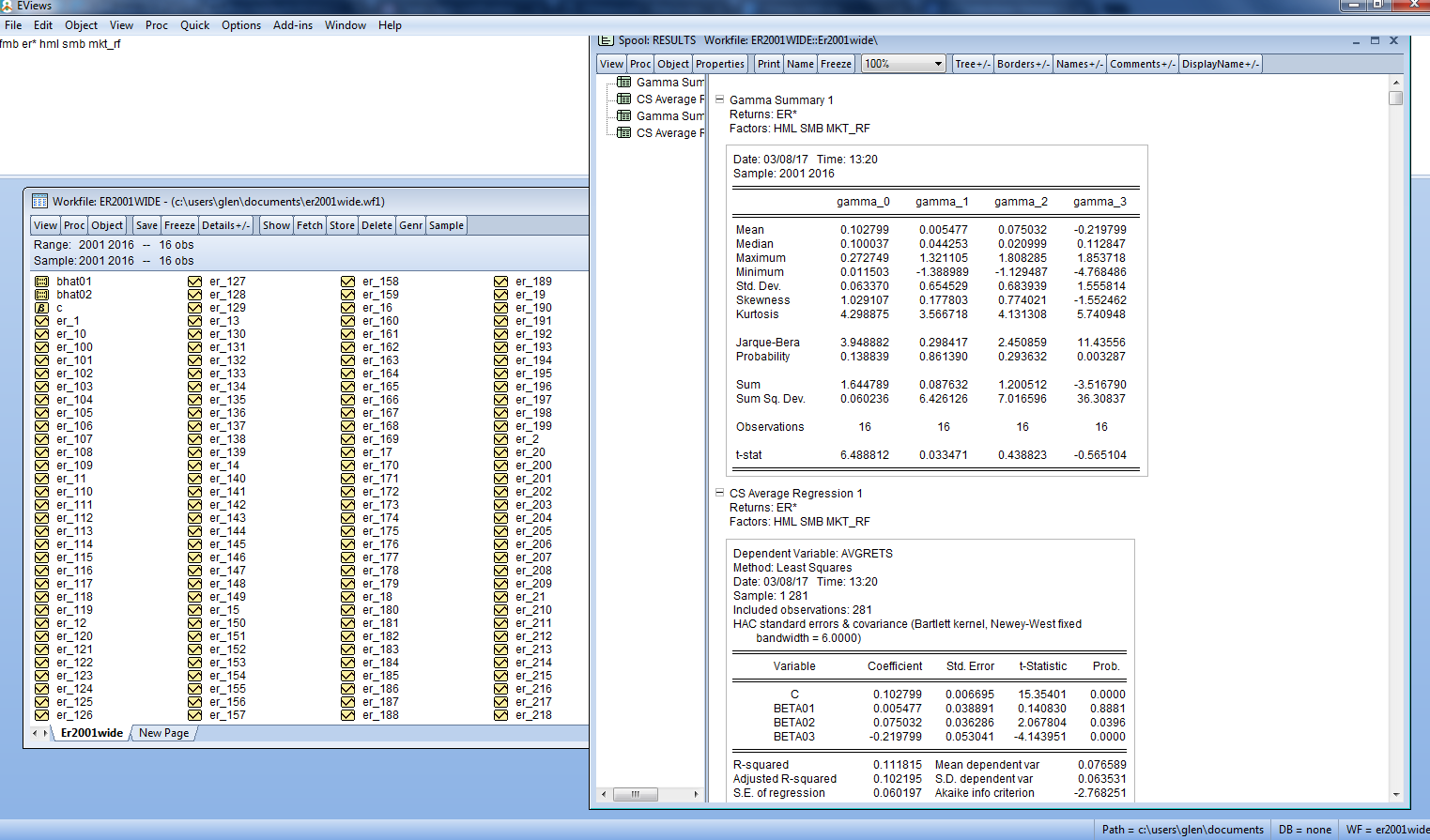Image resolution: width=1430 pixels, height=840 pixels.
Task: Switch to the New Page tab
Action: coord(164,733)
